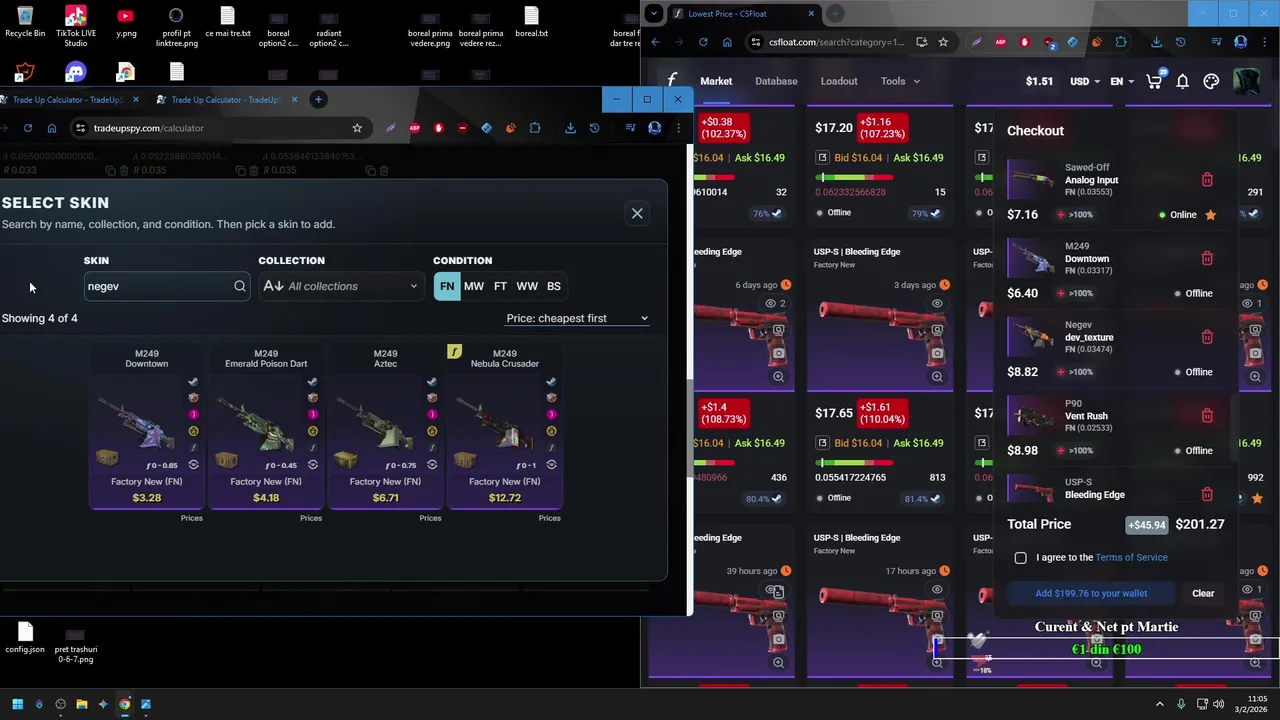Click zoom magnifier on the 3 days ago USP-S
This screenshot has height=720, width=1280.
click(937, 377)
